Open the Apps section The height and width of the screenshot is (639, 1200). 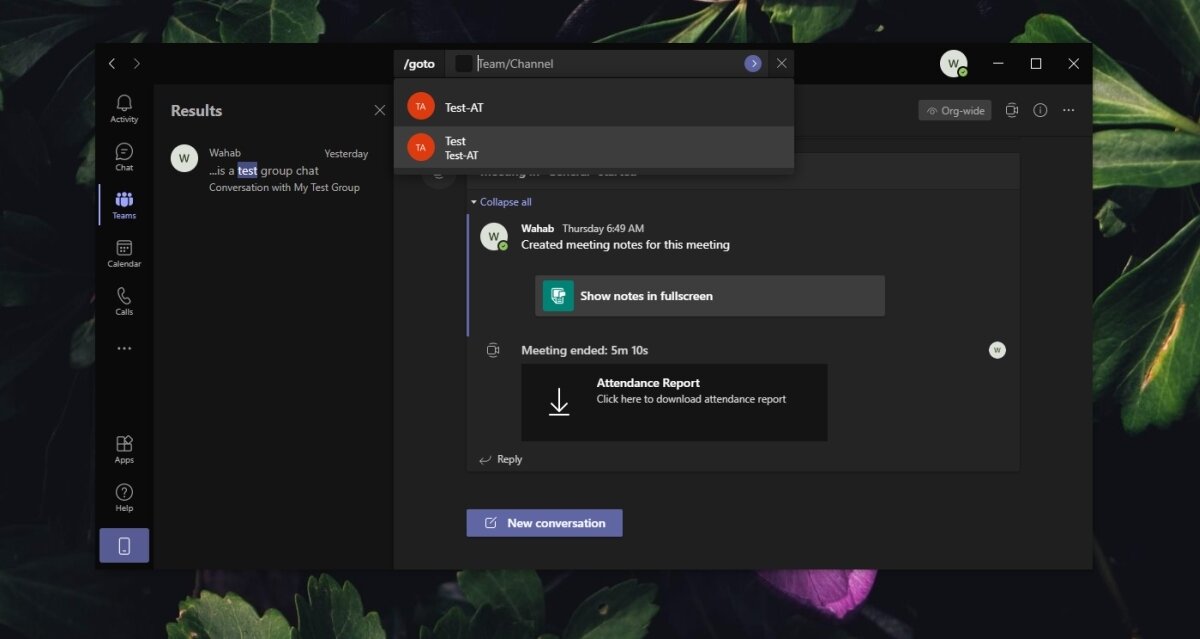[x=123, y=447]
